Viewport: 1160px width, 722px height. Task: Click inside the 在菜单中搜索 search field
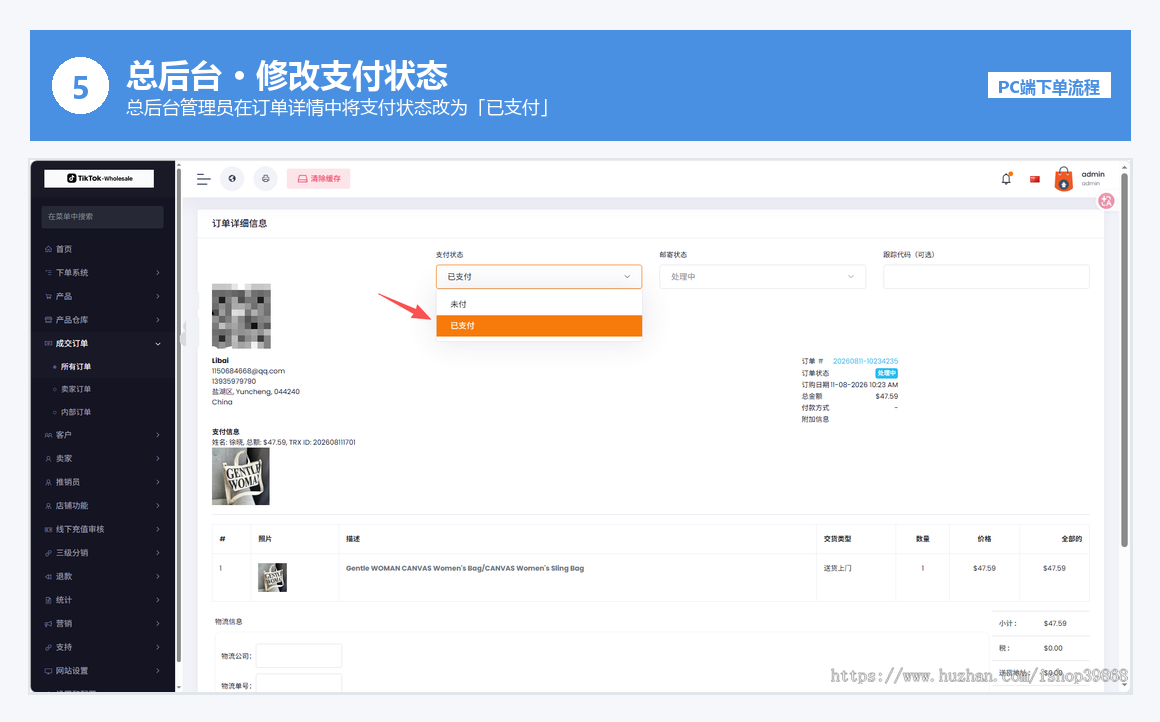point(103,217)
